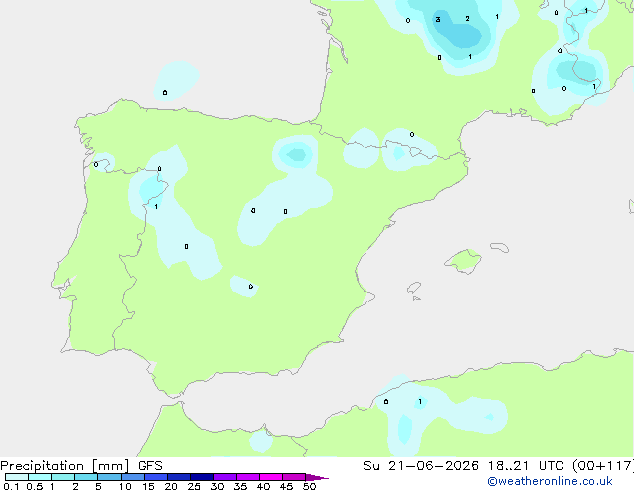634x490 pixels.
Task: Click the 'Precipitation [mm]' title text
Action: [65, 466]
